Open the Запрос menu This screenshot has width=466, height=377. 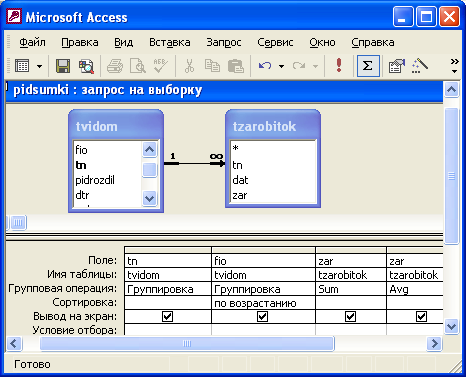coord(224,42)
